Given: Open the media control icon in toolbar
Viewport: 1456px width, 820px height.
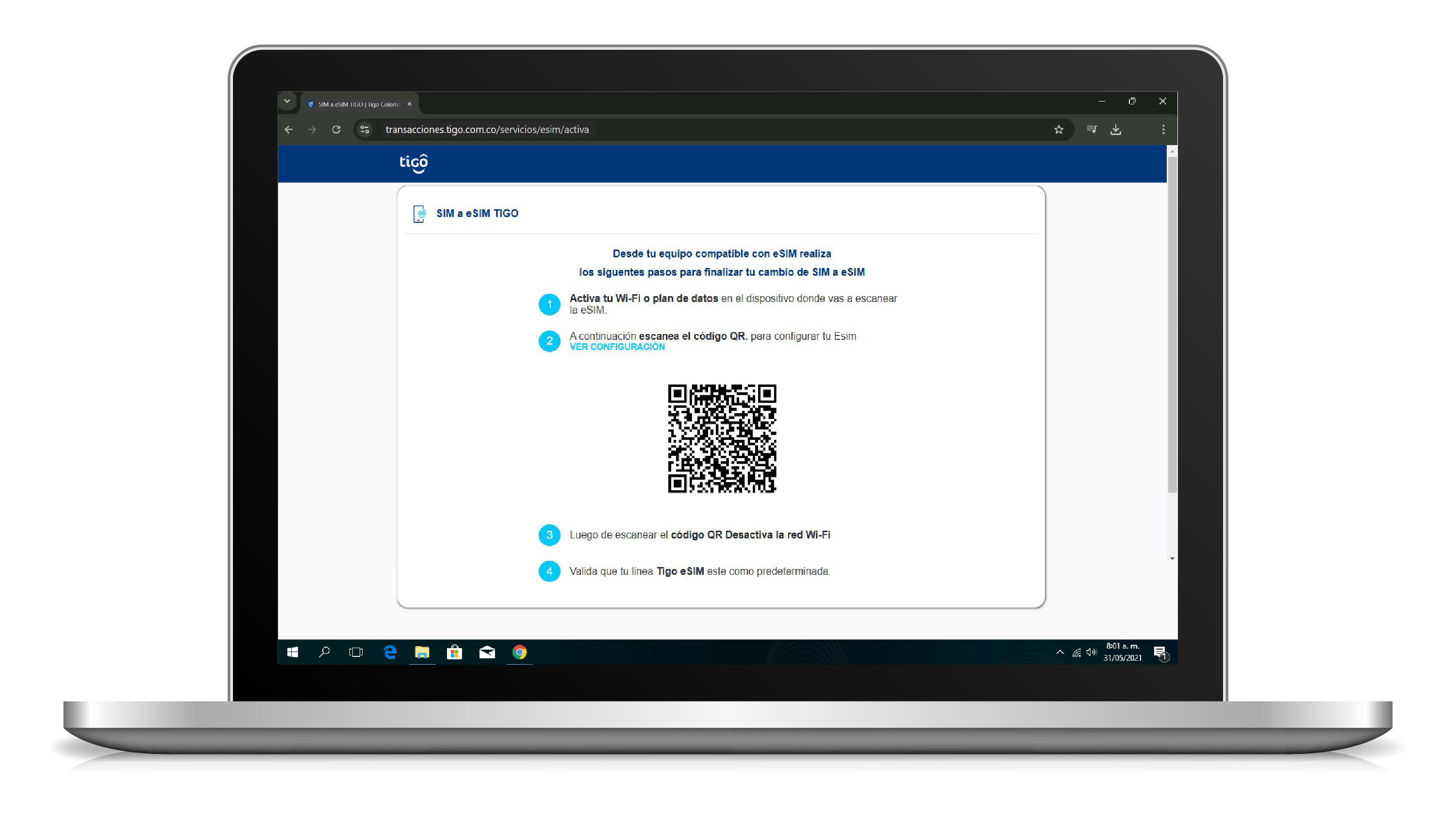Looking at the screenshot, I should 1092,130.
